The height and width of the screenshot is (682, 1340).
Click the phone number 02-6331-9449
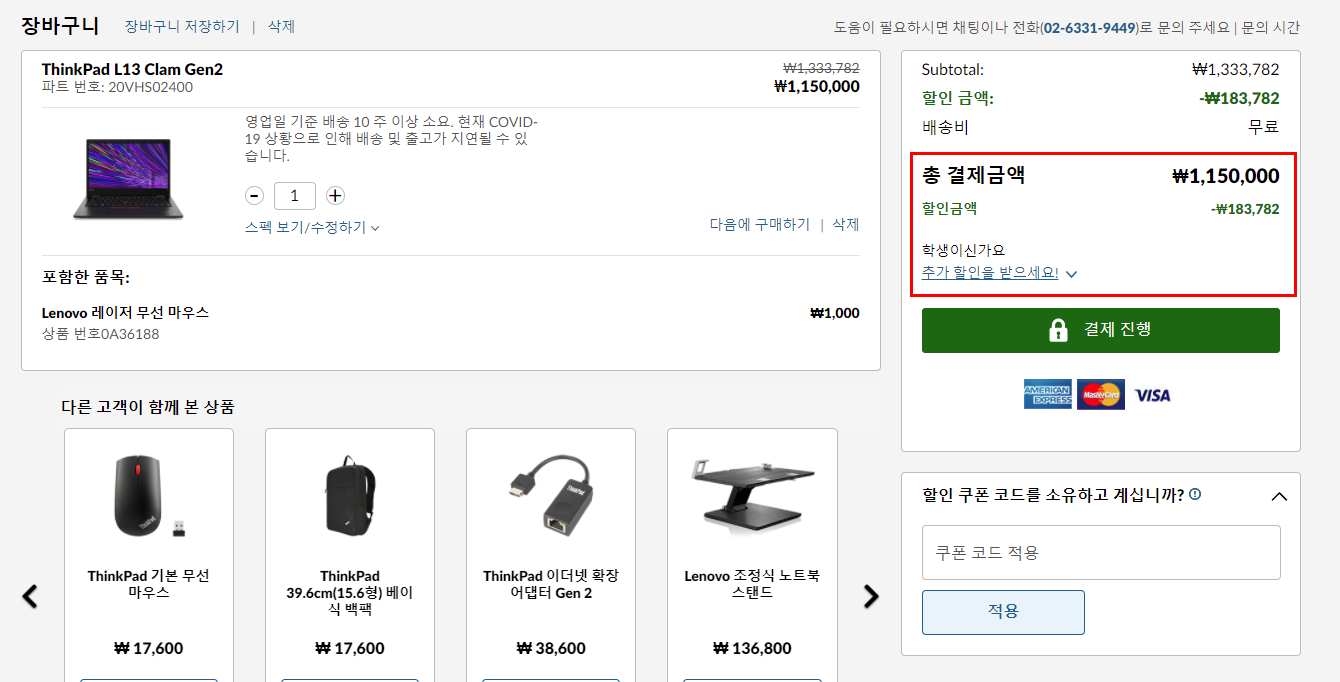1090,28
